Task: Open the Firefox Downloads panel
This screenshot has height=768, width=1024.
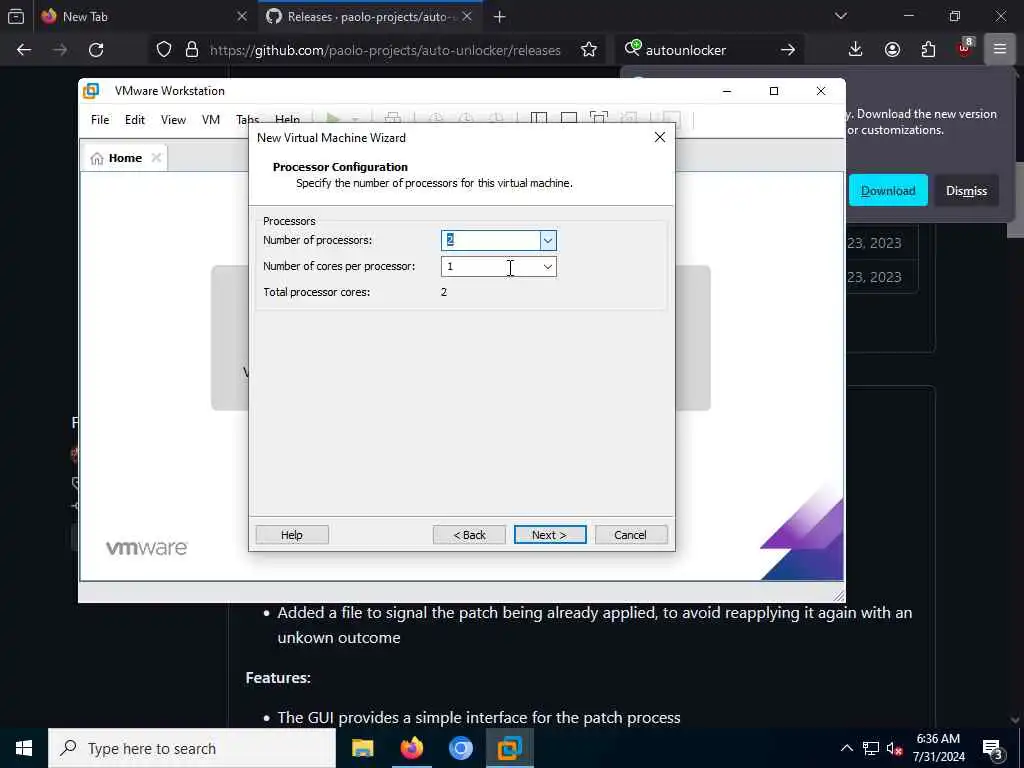Action: [856, 50]
